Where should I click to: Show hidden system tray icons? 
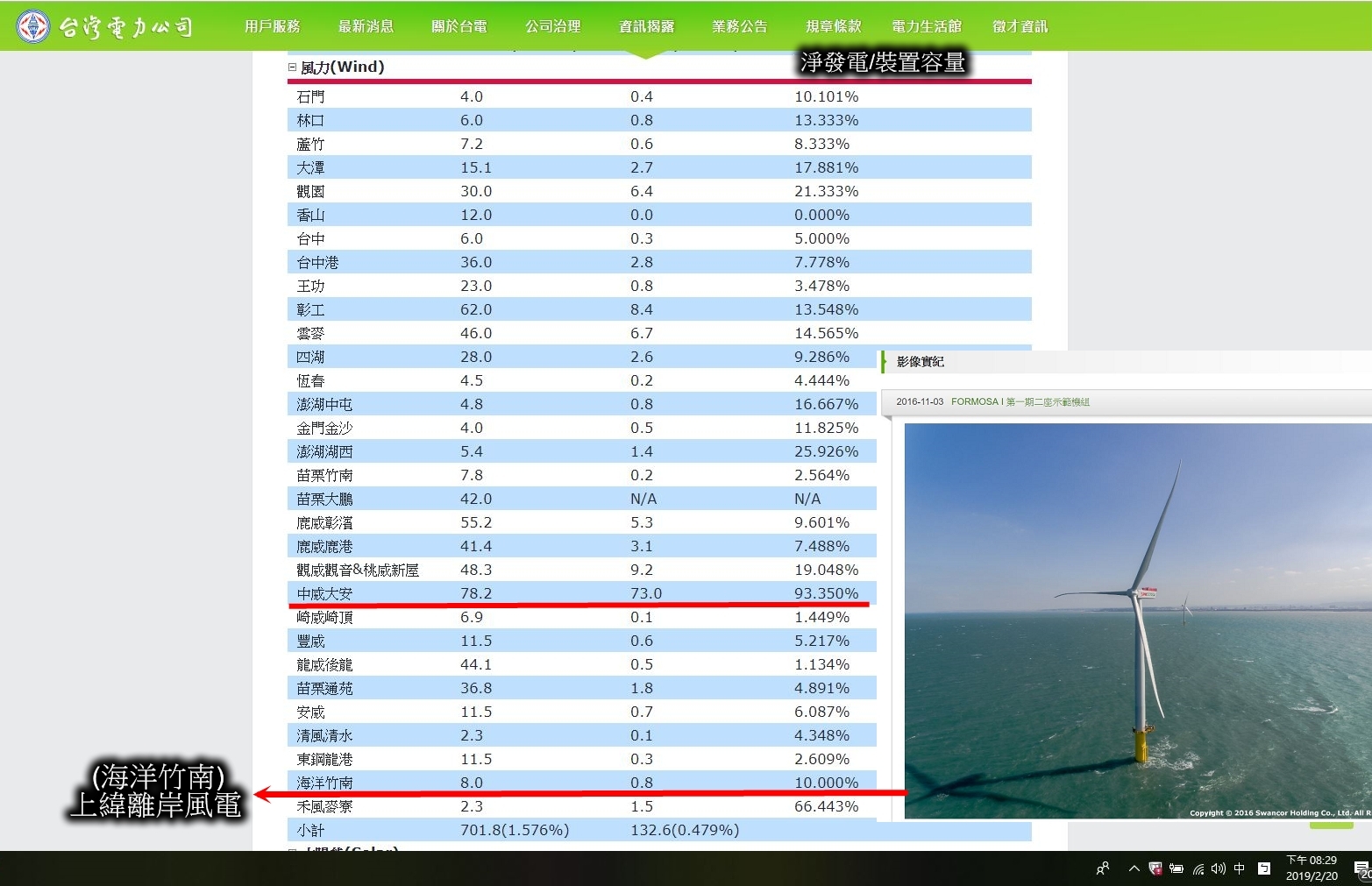(x=1134, y=868)
